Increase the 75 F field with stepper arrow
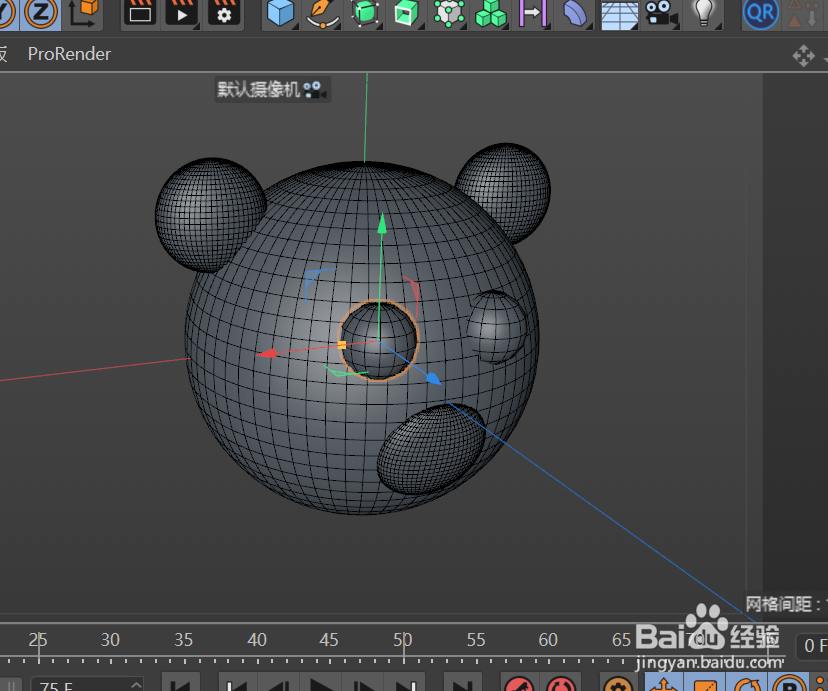 click(x=136, y=684)
